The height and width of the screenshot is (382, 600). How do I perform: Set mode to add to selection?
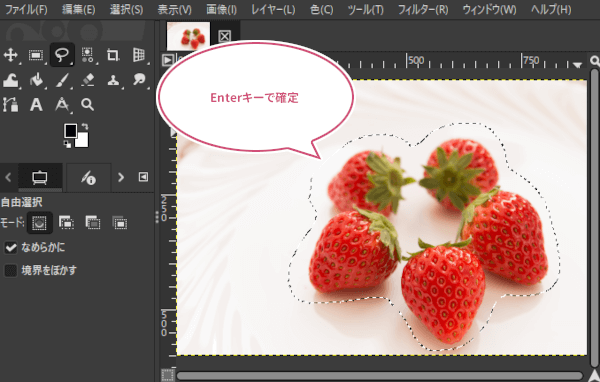coord(66,222)
